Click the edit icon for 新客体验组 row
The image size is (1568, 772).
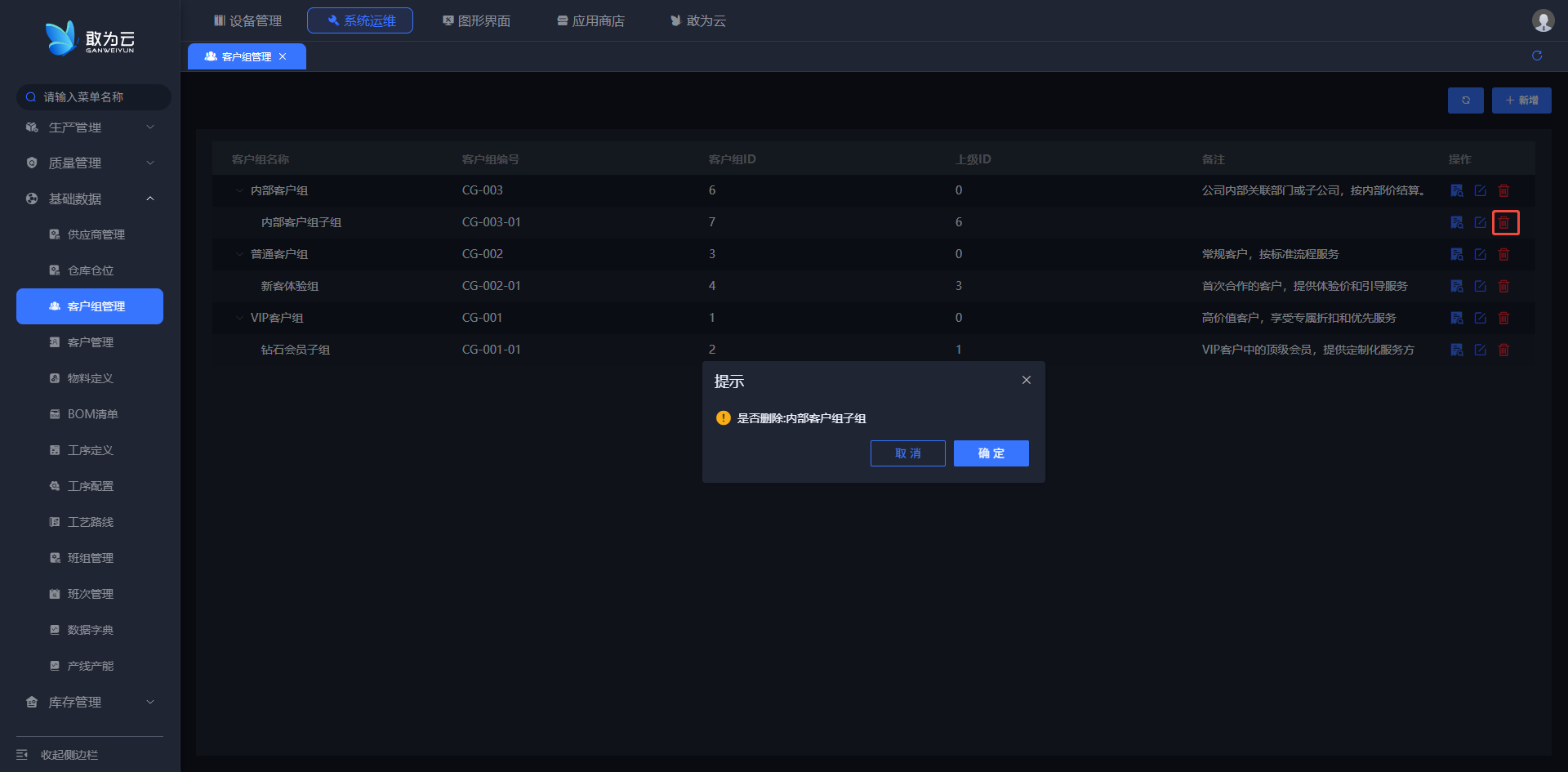(1480, 286)
